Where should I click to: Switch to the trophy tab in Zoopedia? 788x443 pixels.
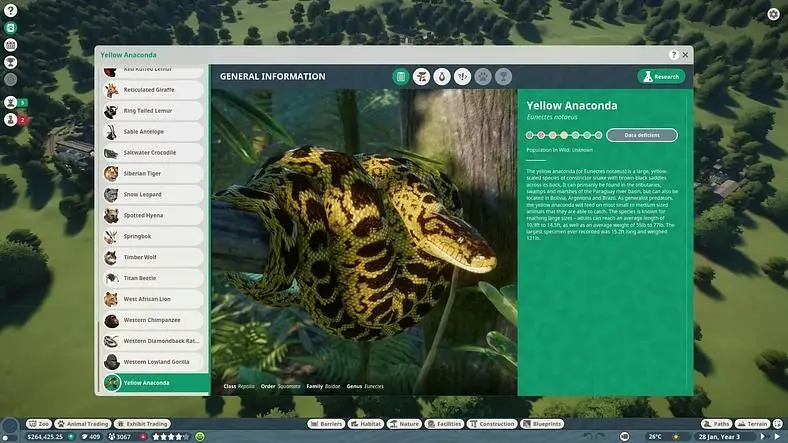[504, 77]
